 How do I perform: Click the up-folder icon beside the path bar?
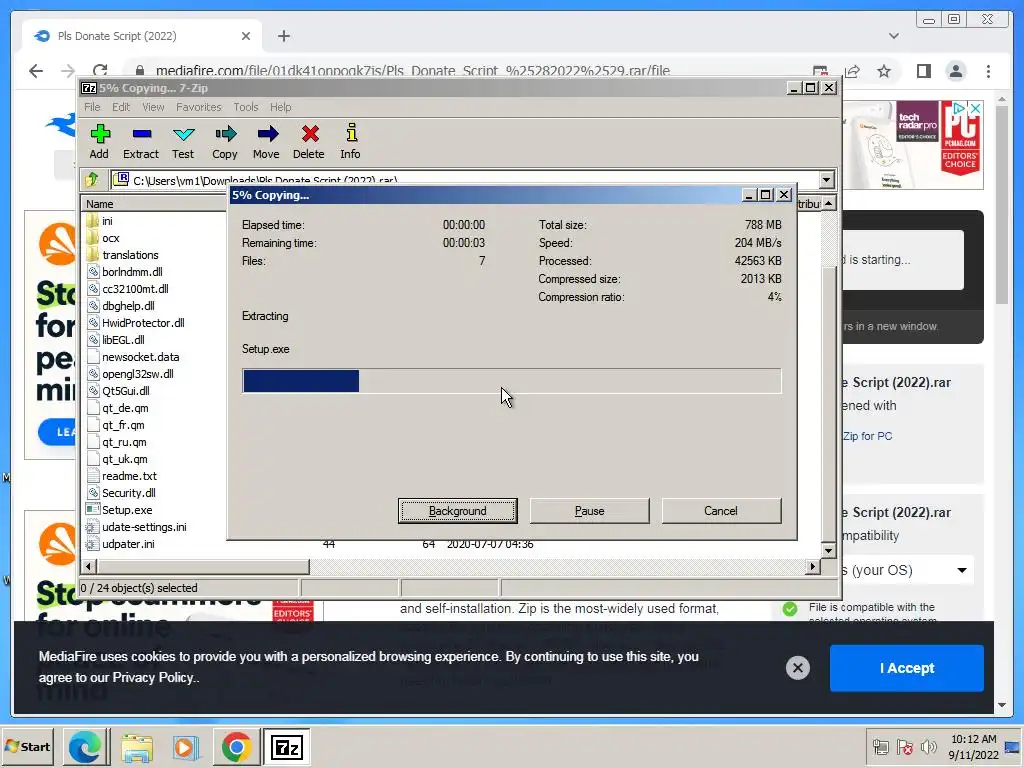pos(92,179)
